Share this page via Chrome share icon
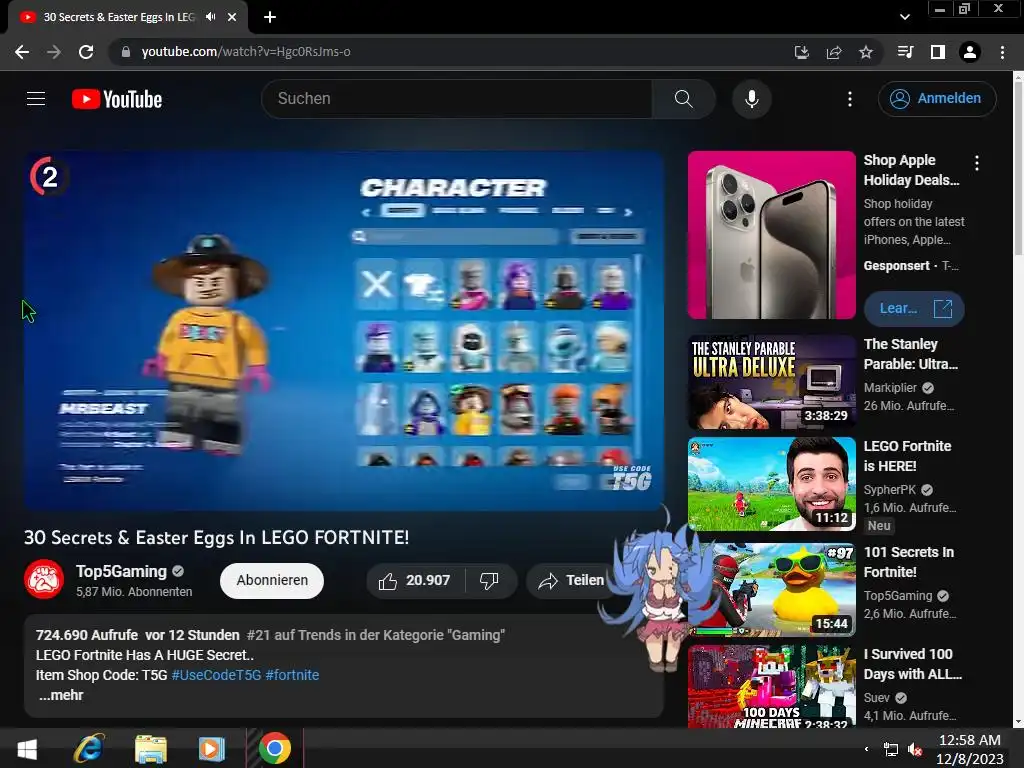Screen dimensions: 1024x768 tap(834, 52)
